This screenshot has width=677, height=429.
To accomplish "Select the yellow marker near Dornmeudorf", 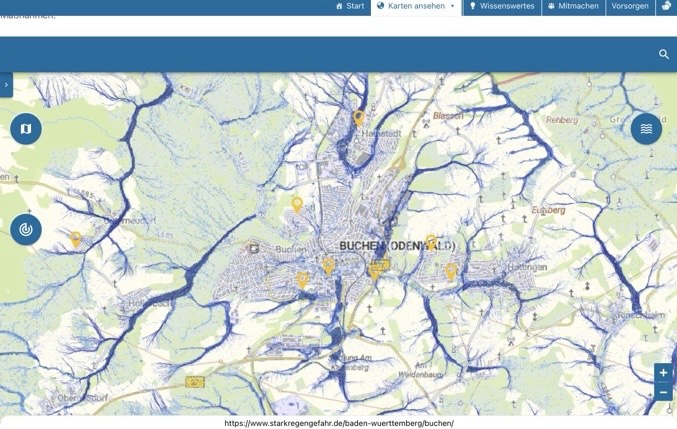I will 76,239.
